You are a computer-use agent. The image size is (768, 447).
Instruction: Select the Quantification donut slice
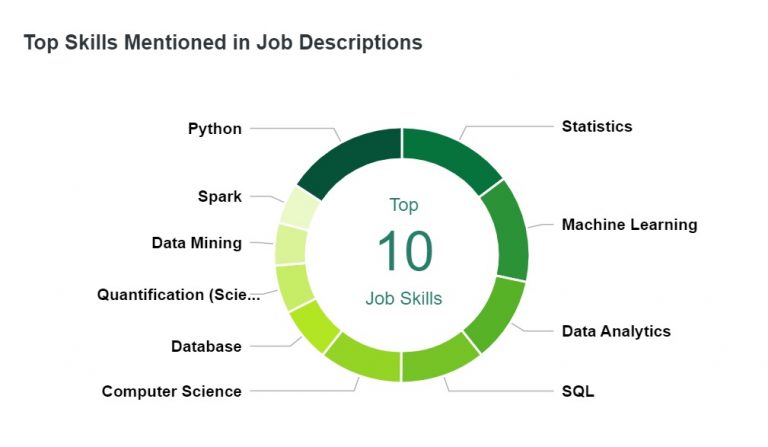coord(294,287)
